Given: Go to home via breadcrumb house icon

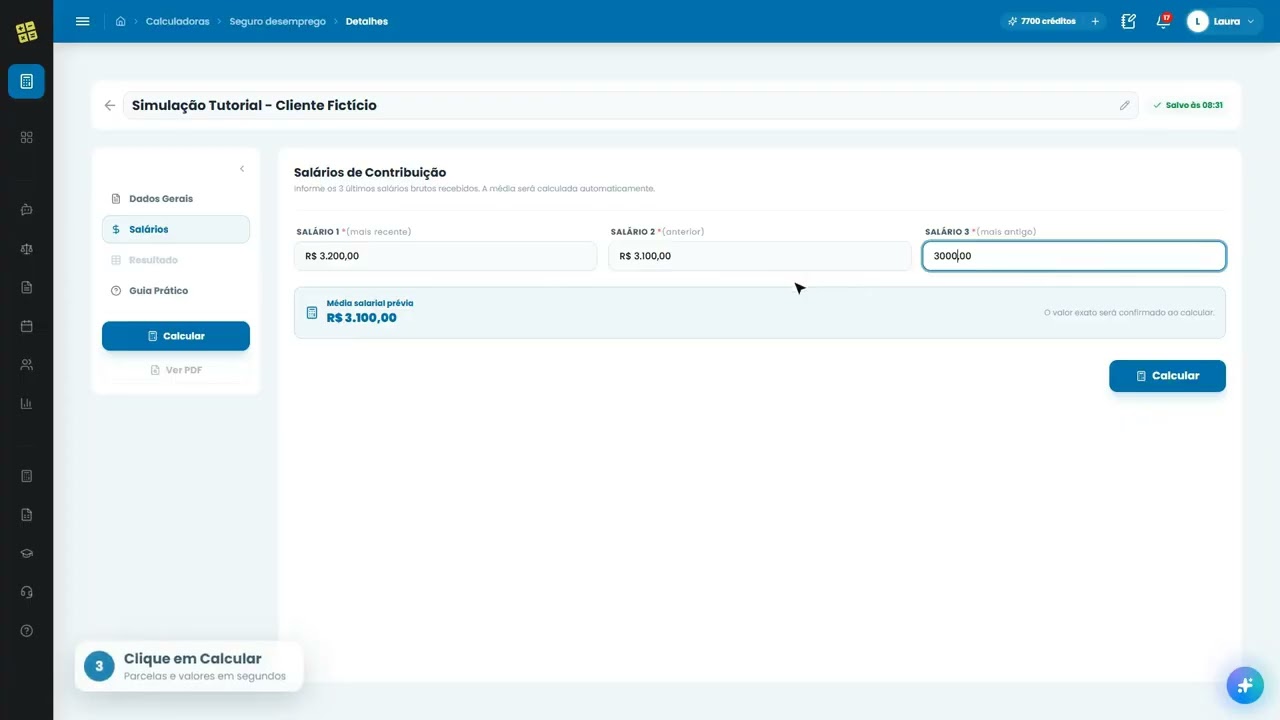Looking at the screenshot, I should pyautogui.click(x=121, y=21).
